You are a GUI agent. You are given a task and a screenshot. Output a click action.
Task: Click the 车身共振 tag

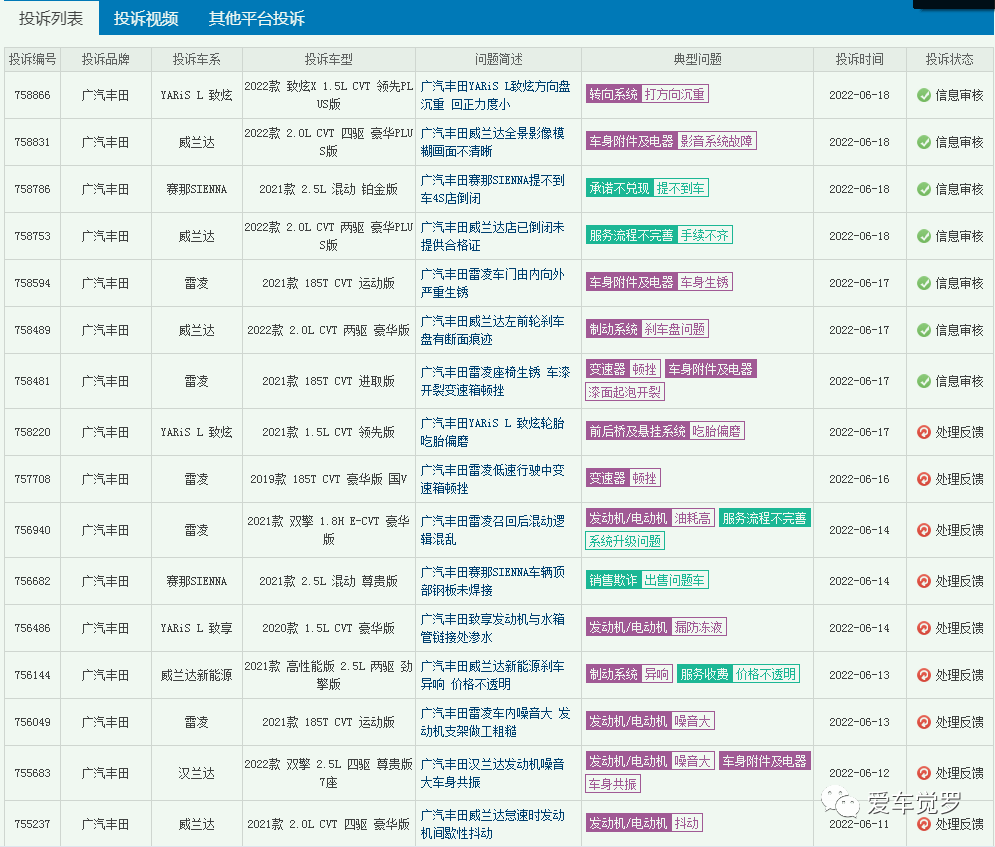(612, 784)
